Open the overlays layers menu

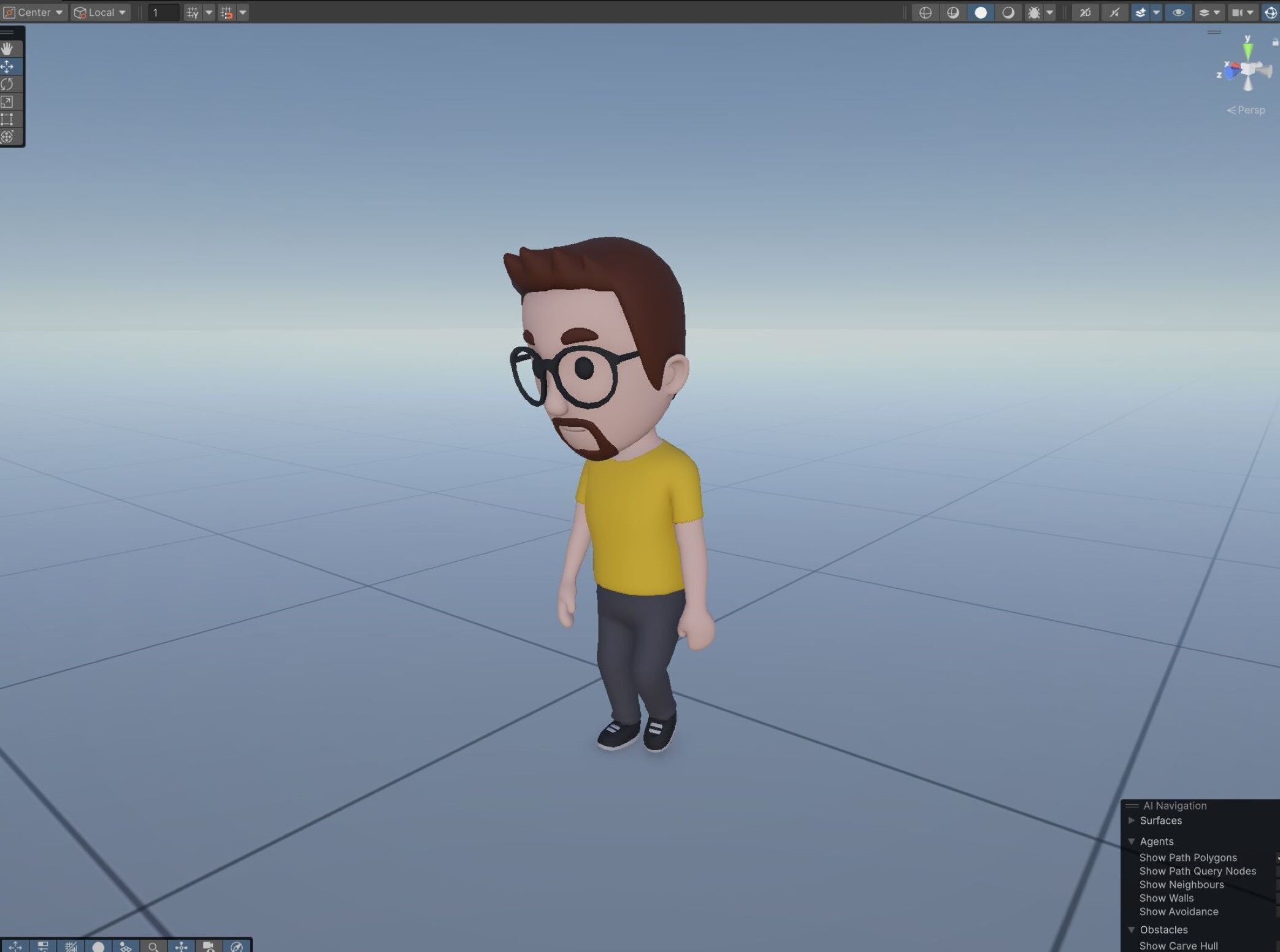1209,12
